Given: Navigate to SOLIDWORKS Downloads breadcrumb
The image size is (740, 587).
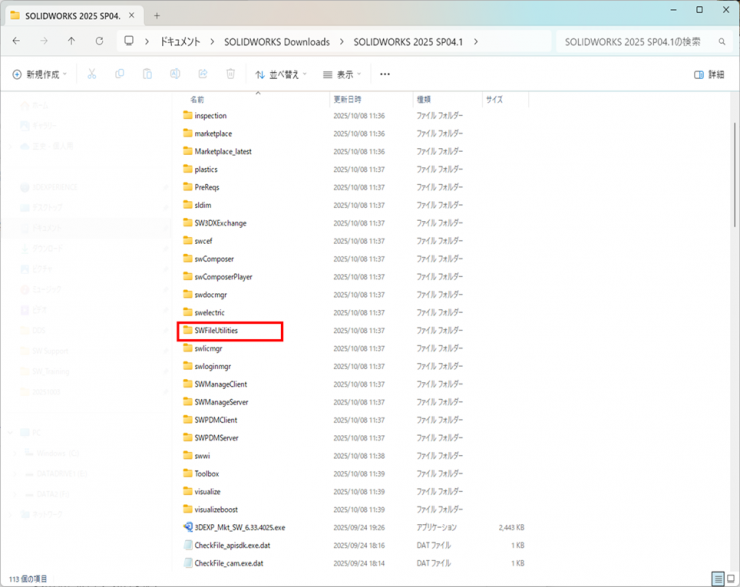Looking at the screenshot, I should [x=276, y=42].
